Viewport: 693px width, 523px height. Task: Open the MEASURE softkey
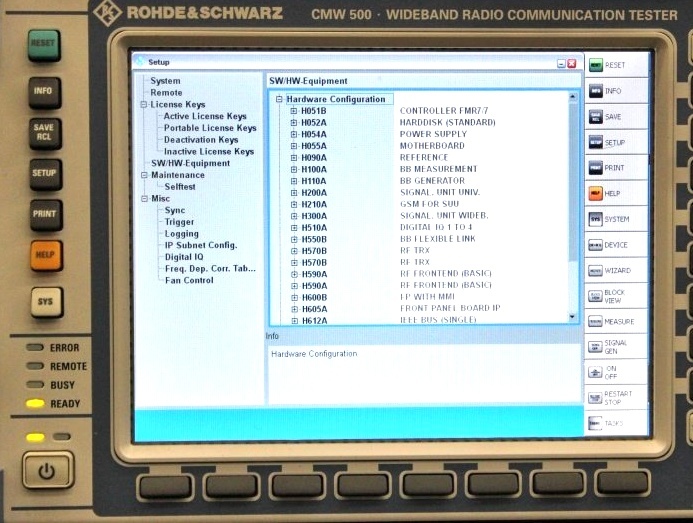[x=617, y=321]
